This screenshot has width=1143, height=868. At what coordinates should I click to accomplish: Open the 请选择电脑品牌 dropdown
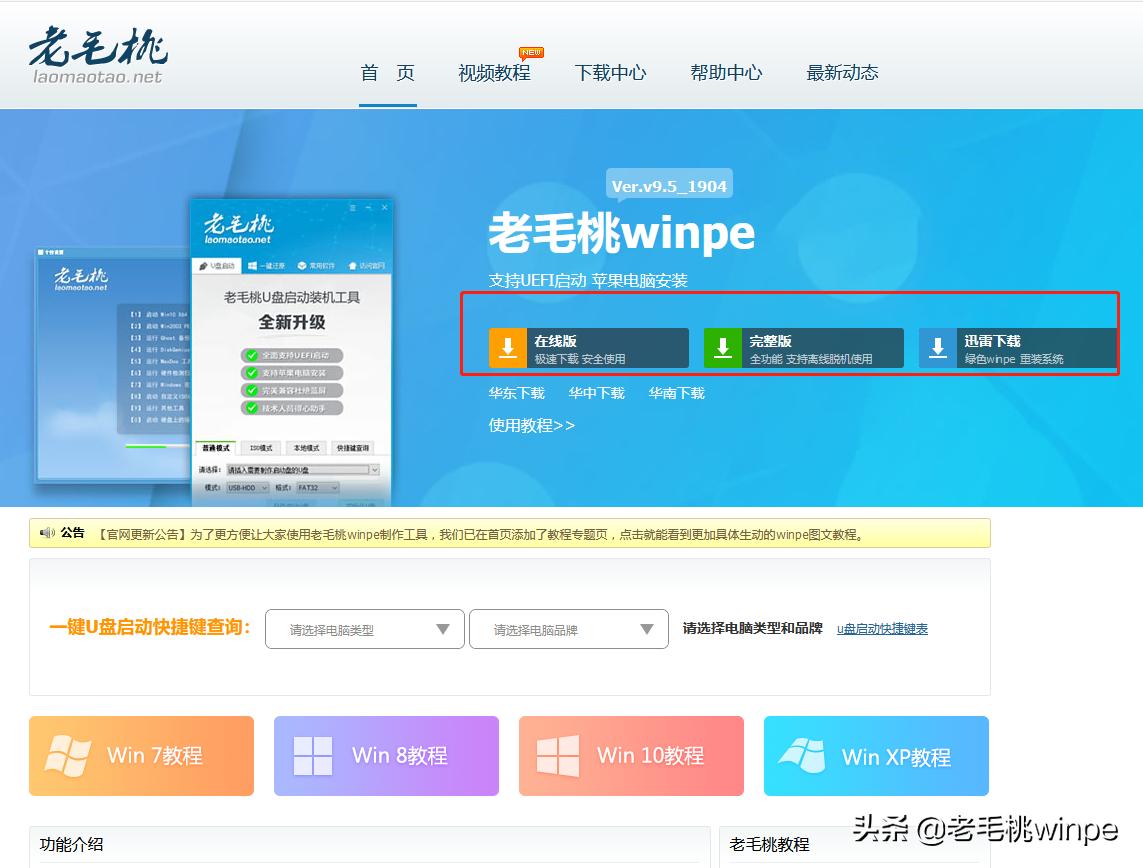click(568, 629)
